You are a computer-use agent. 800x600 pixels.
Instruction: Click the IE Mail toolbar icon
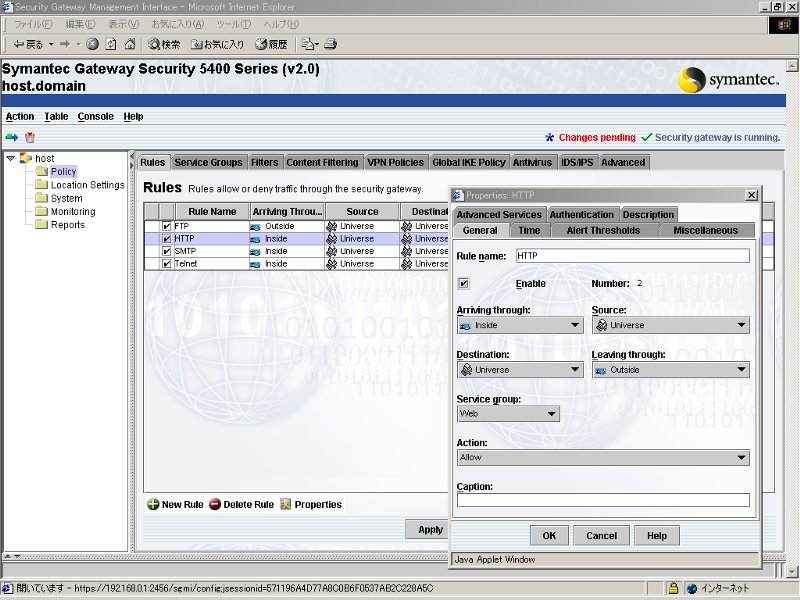pos(307,44)
